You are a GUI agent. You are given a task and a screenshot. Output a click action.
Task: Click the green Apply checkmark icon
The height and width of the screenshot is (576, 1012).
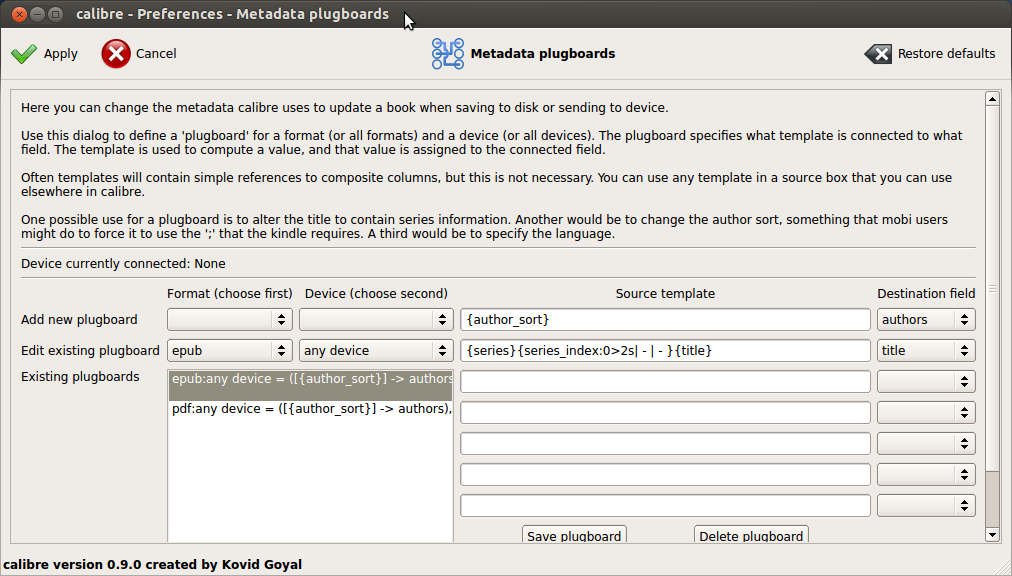tap(24, 54)
